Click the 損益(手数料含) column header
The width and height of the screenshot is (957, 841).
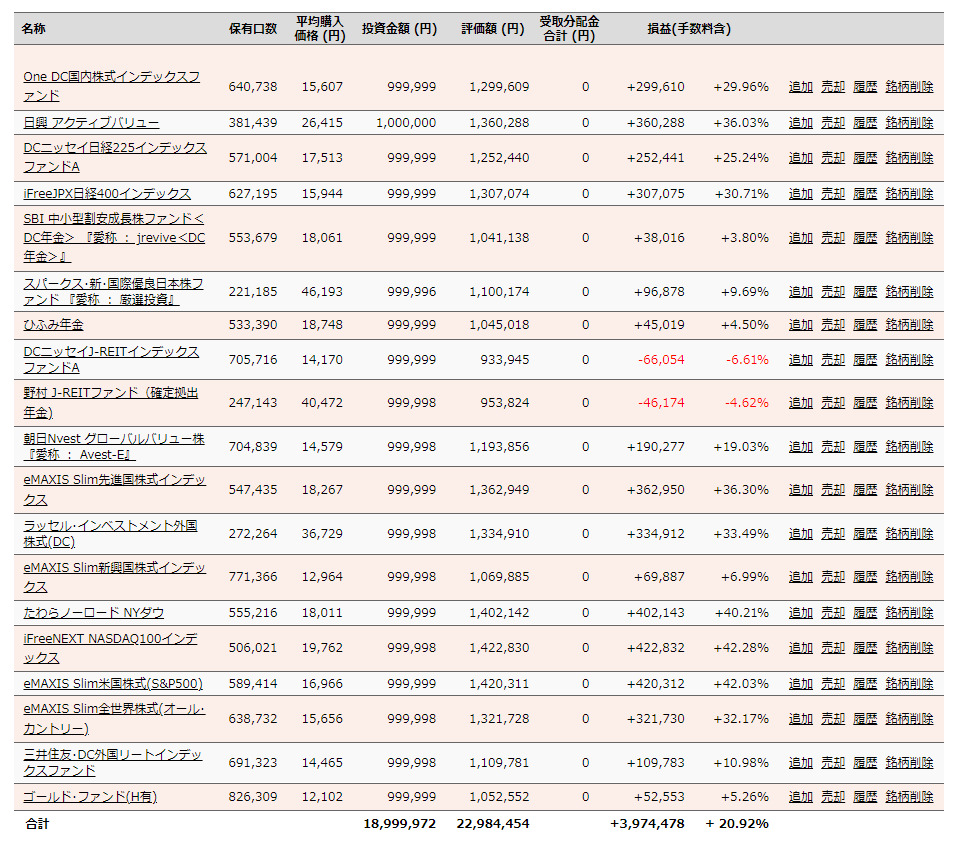point(689,29)
